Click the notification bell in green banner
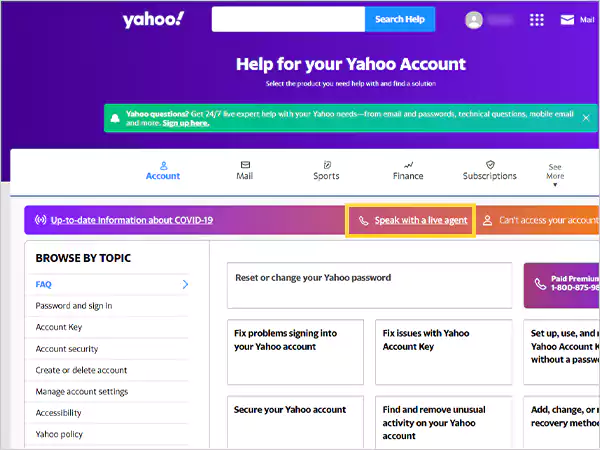 pyautogui.click(x=115, y=118)
